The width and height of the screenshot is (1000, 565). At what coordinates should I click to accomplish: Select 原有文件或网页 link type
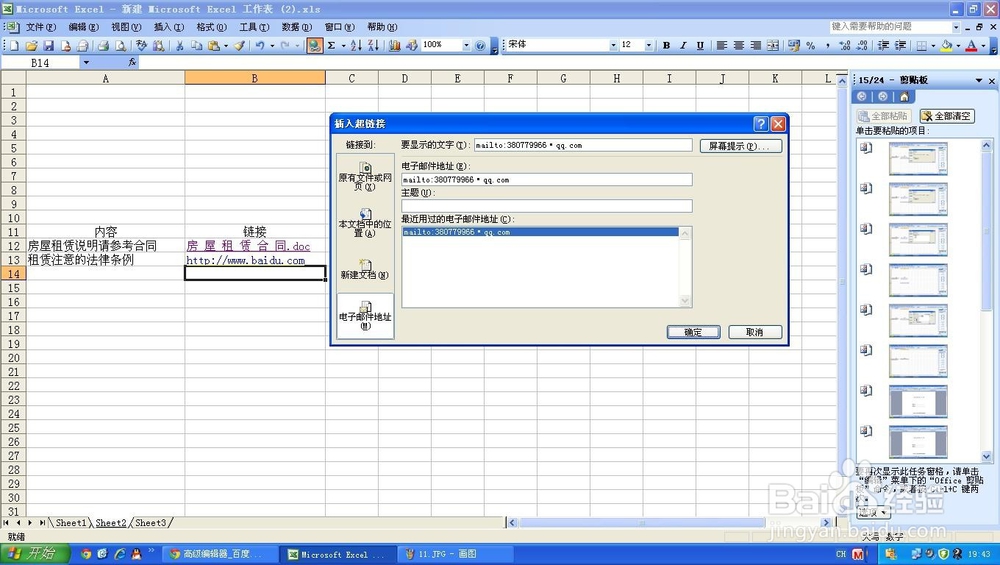point(365,177)
